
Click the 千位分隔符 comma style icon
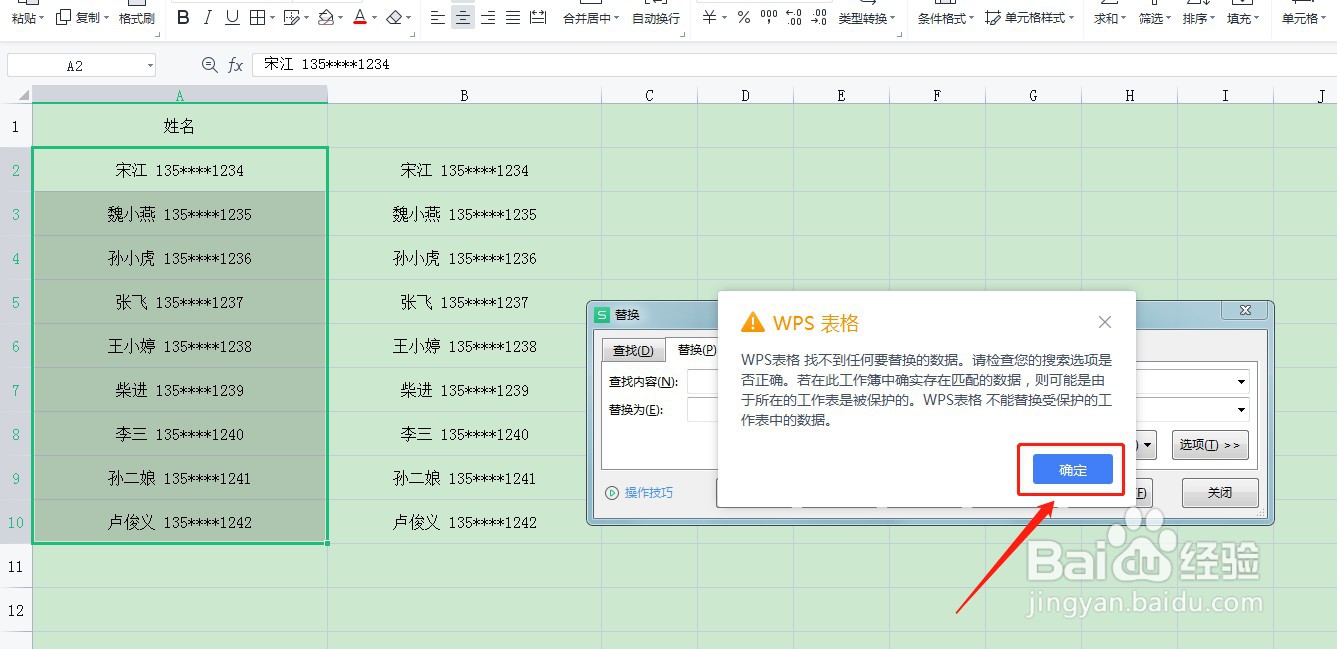pyautogui.click(x=768, y=17)
